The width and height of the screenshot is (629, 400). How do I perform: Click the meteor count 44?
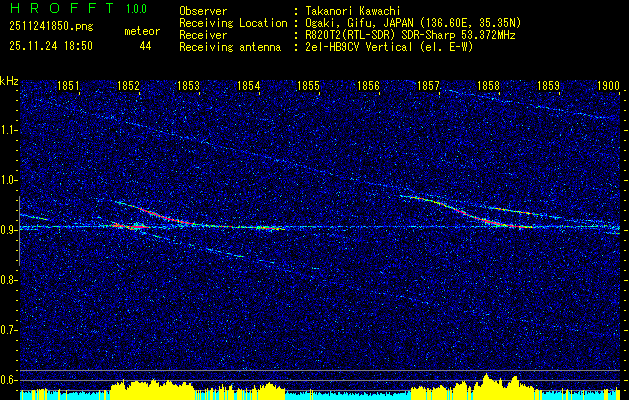click(x=145, y=46)
